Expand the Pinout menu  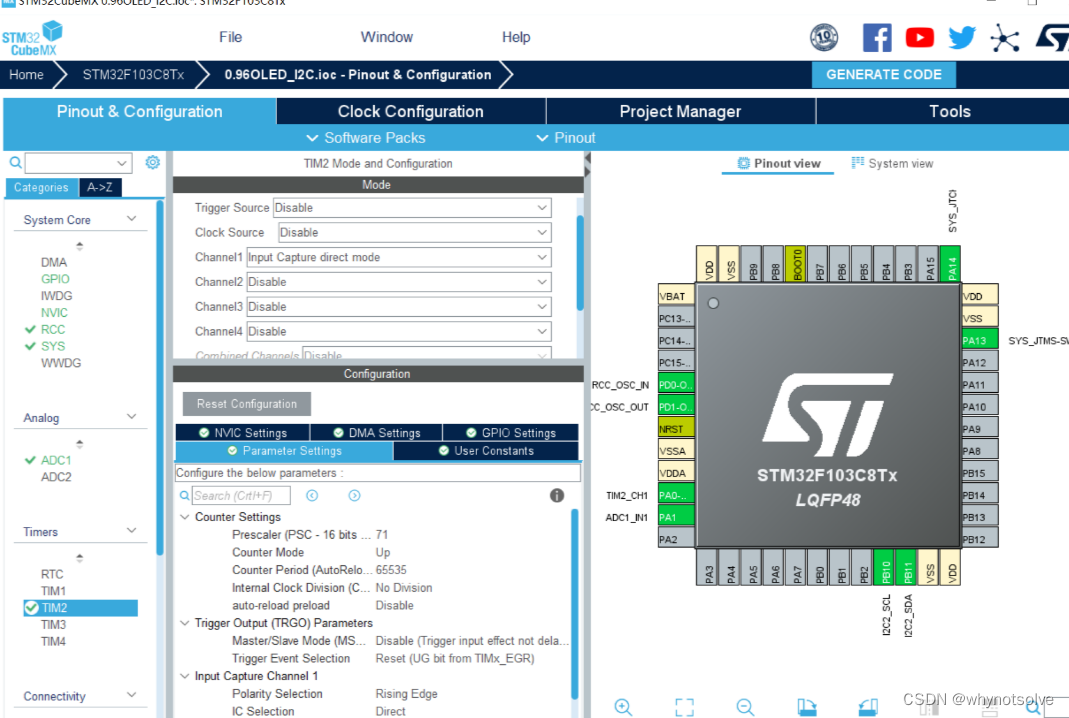(x=567, y=138)
